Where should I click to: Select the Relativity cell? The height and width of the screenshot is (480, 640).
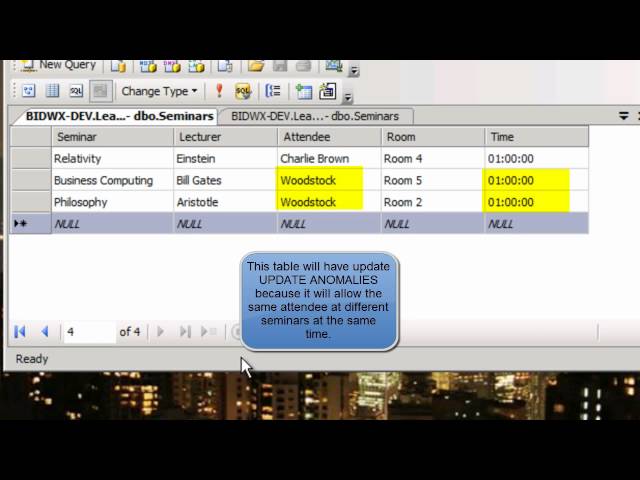[113, 158]
